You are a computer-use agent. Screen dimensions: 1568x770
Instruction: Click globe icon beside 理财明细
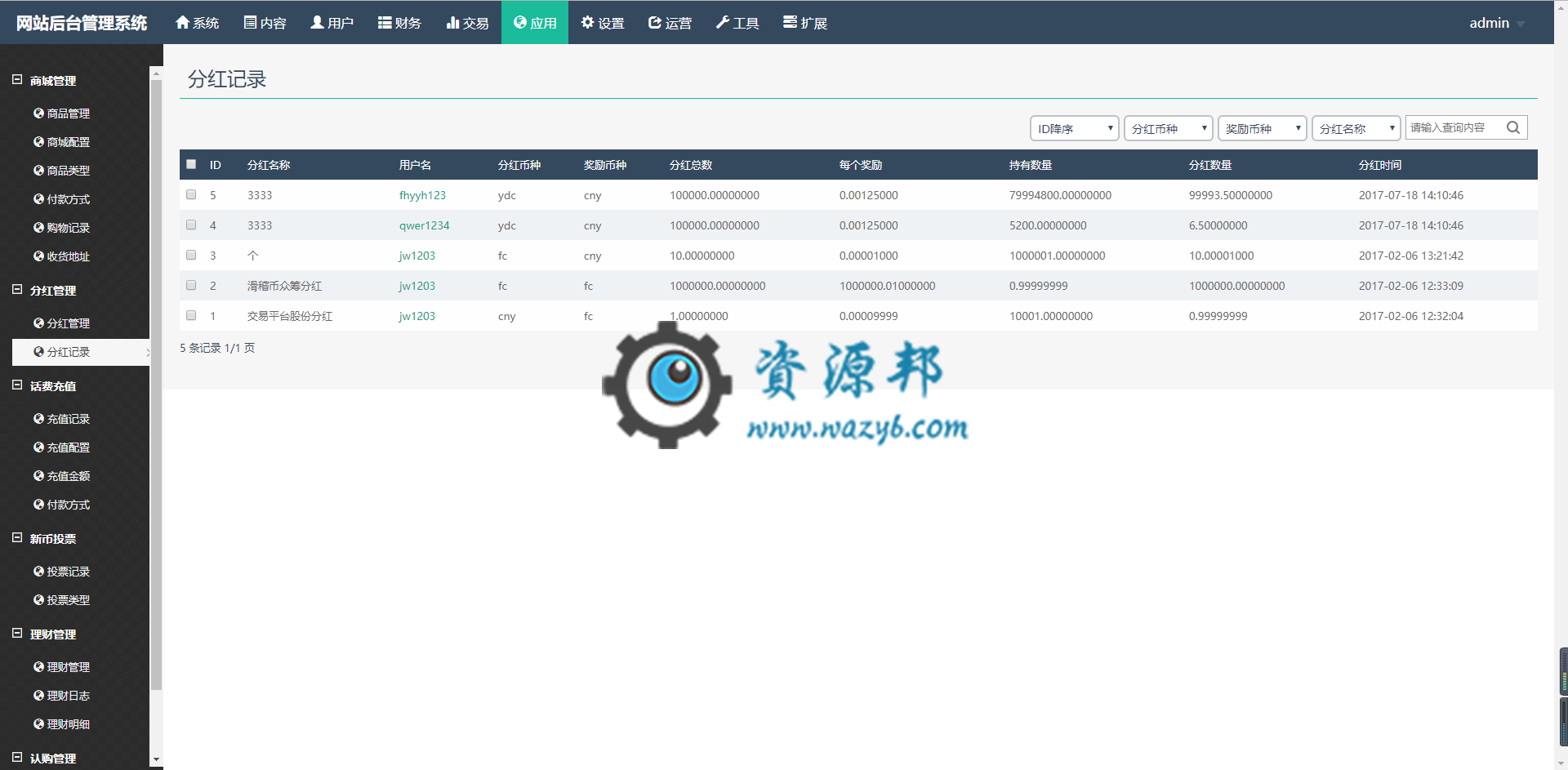coord(38,723)
